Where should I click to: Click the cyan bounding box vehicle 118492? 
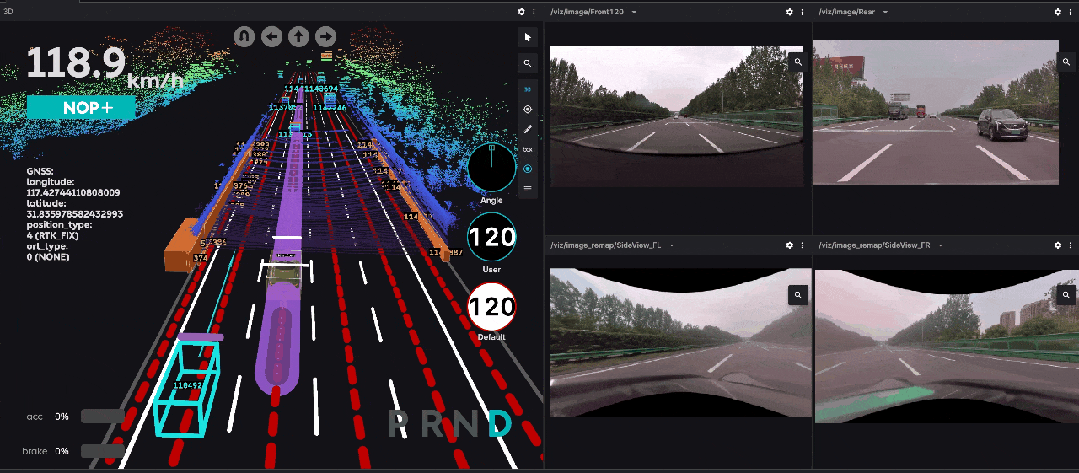point(186,389)
